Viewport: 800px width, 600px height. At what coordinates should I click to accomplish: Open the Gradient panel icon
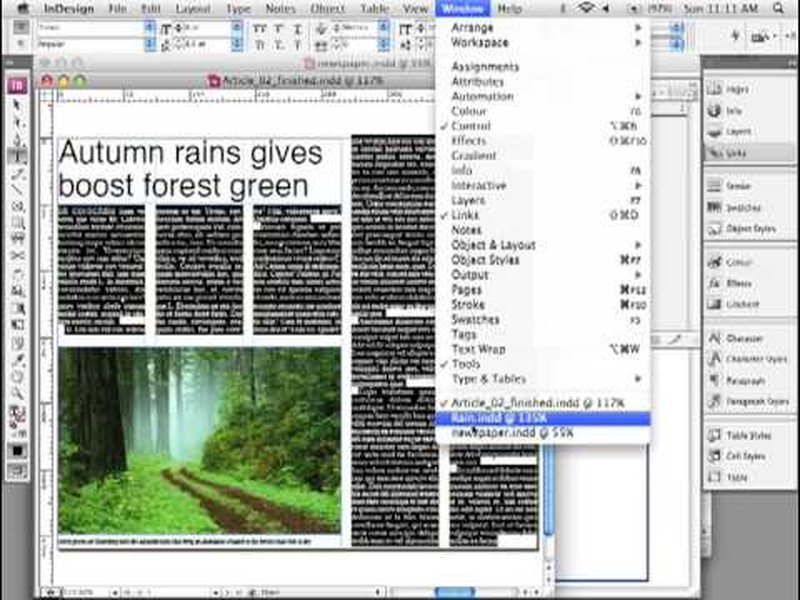tap(715, 304)
